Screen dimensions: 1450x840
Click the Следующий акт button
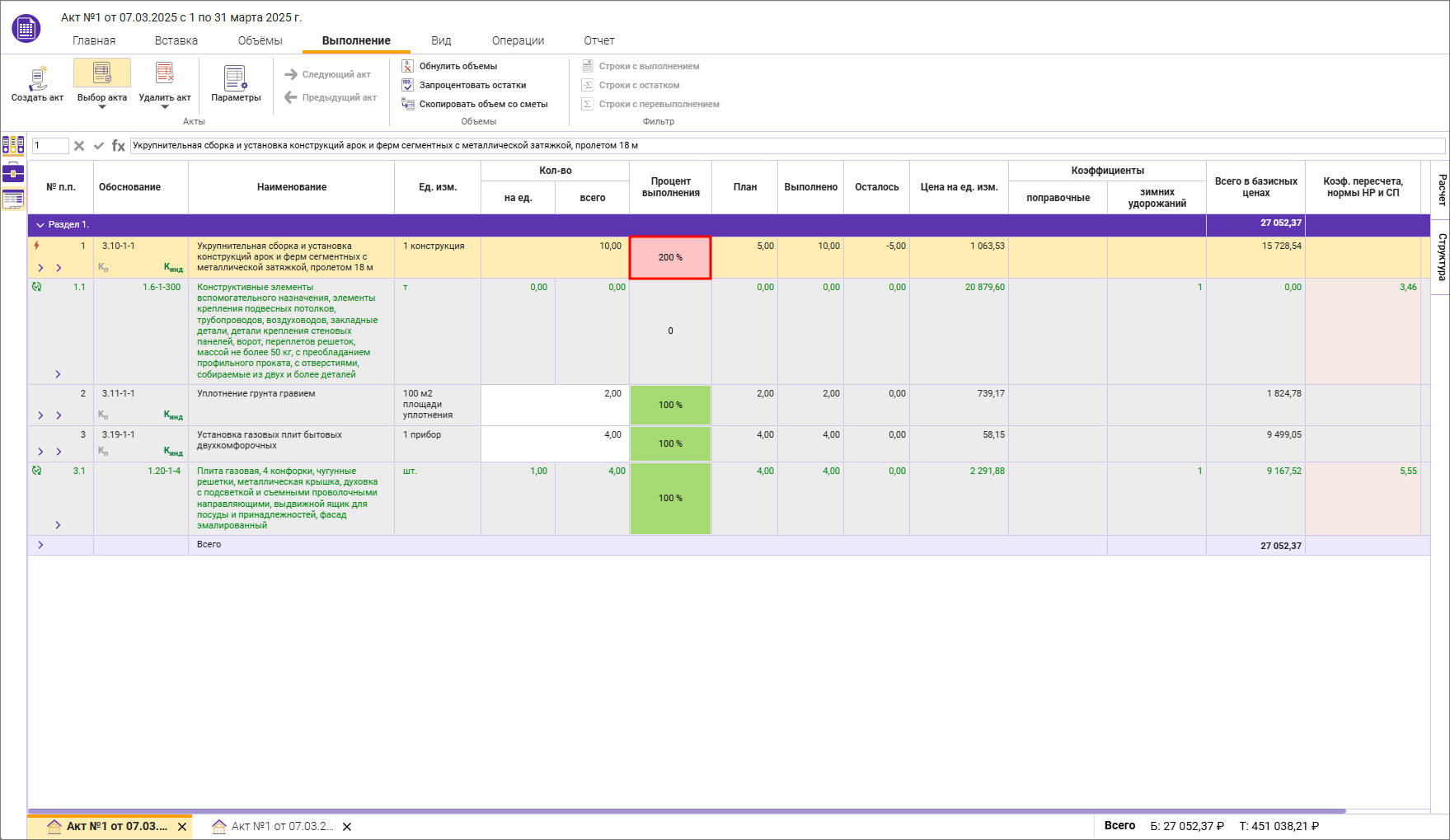[328, 74]
